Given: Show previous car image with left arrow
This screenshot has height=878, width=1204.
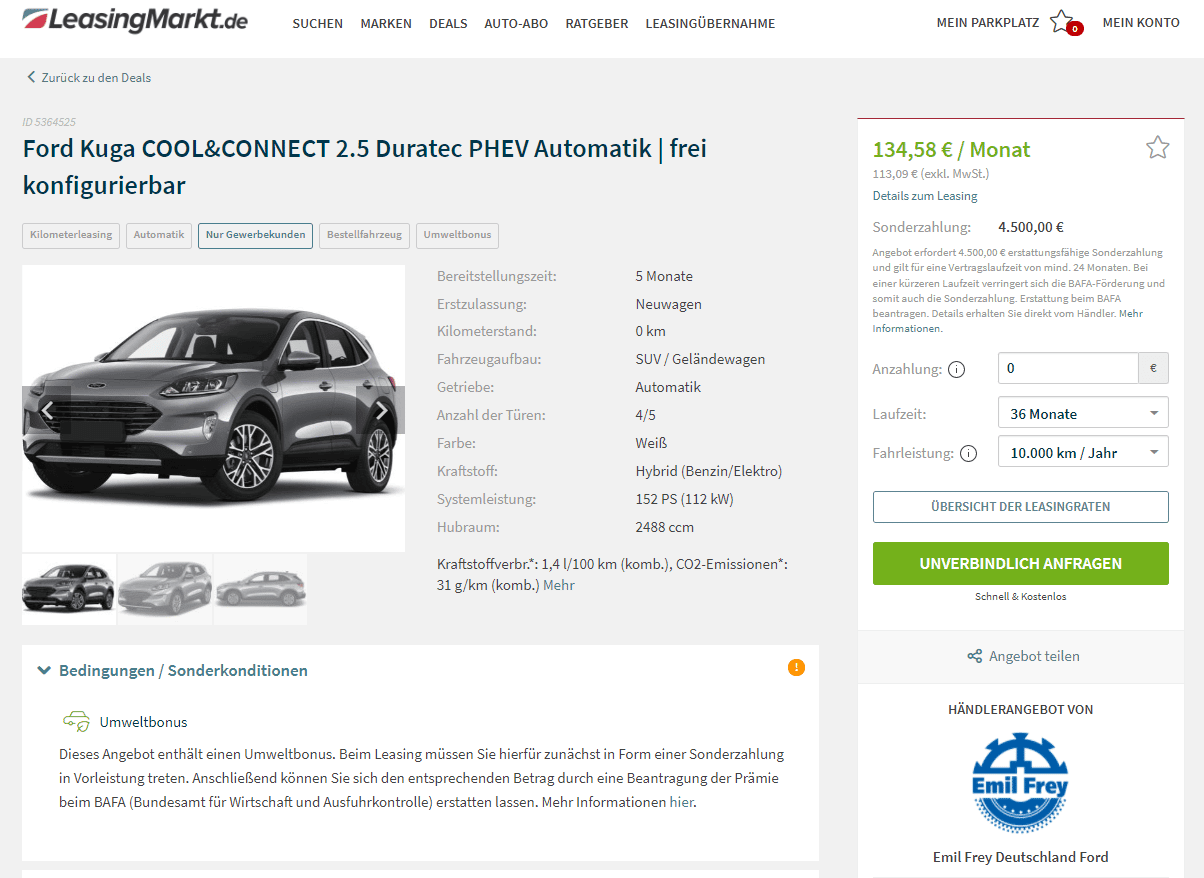Looking at the screenshot, I should pos(46,410).
